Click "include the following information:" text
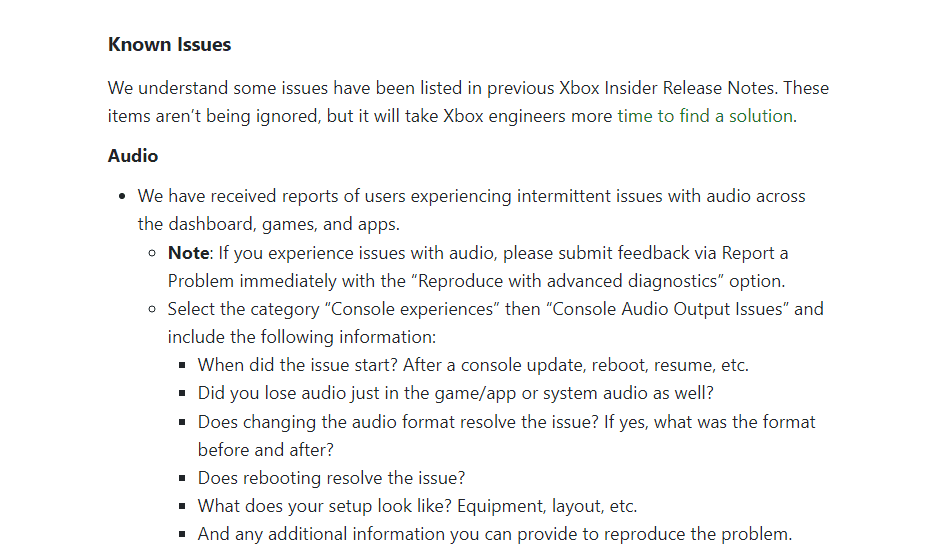Screen dimensions: 937x555 [x=302, y=337]
